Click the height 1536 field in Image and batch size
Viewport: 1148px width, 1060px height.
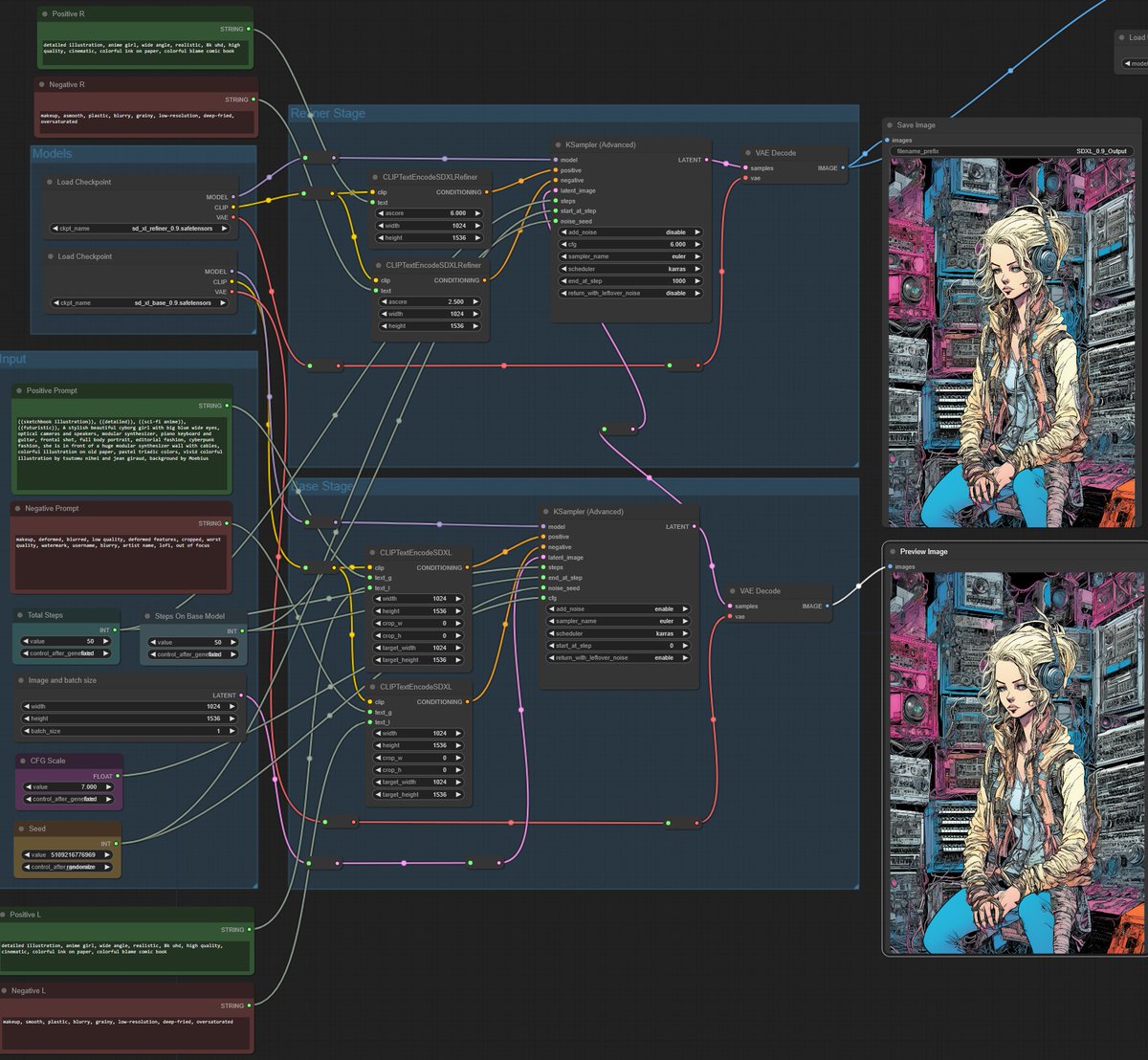coord(128,718)
